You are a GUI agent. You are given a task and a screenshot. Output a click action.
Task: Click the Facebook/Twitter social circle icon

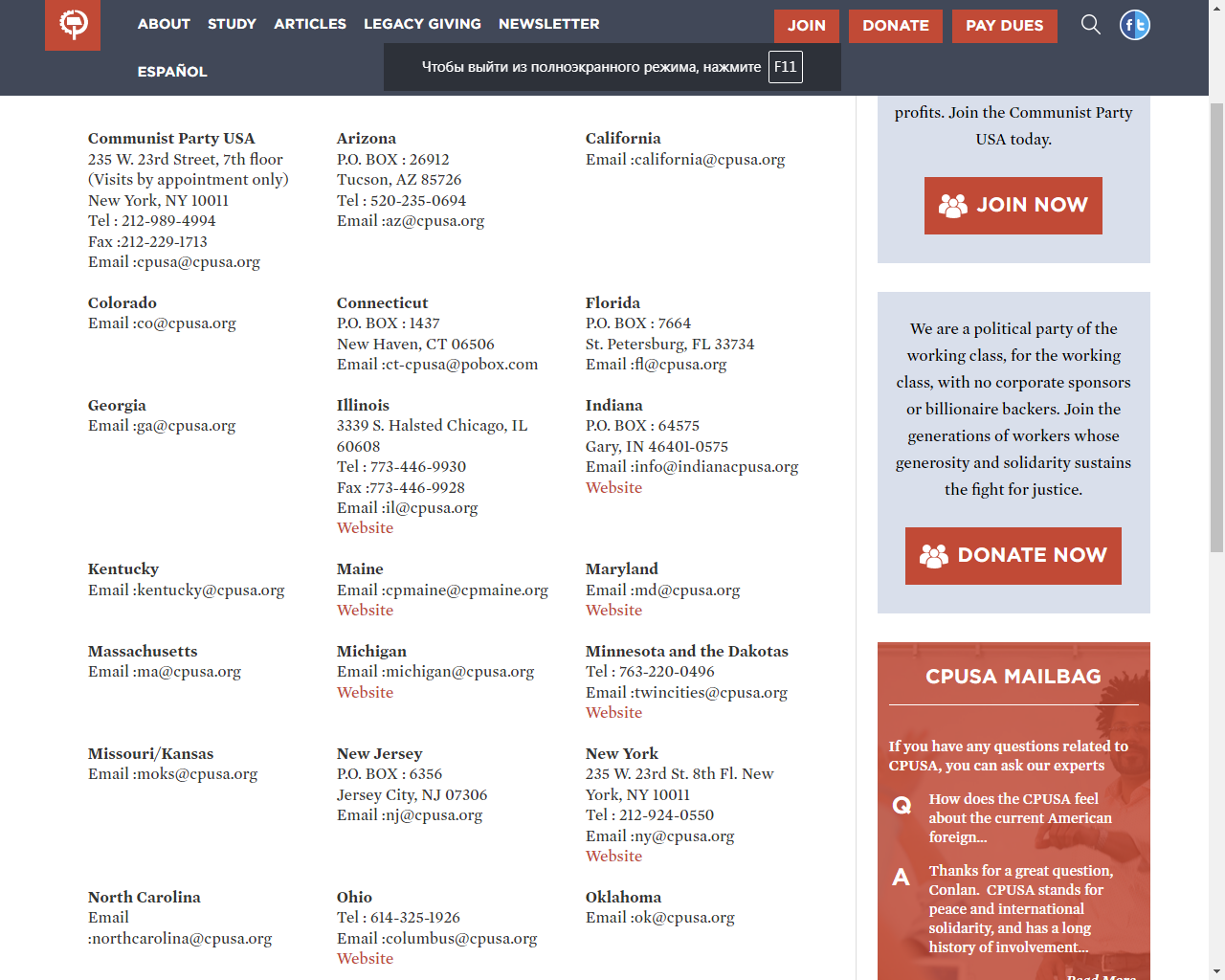click(1135, 25)
